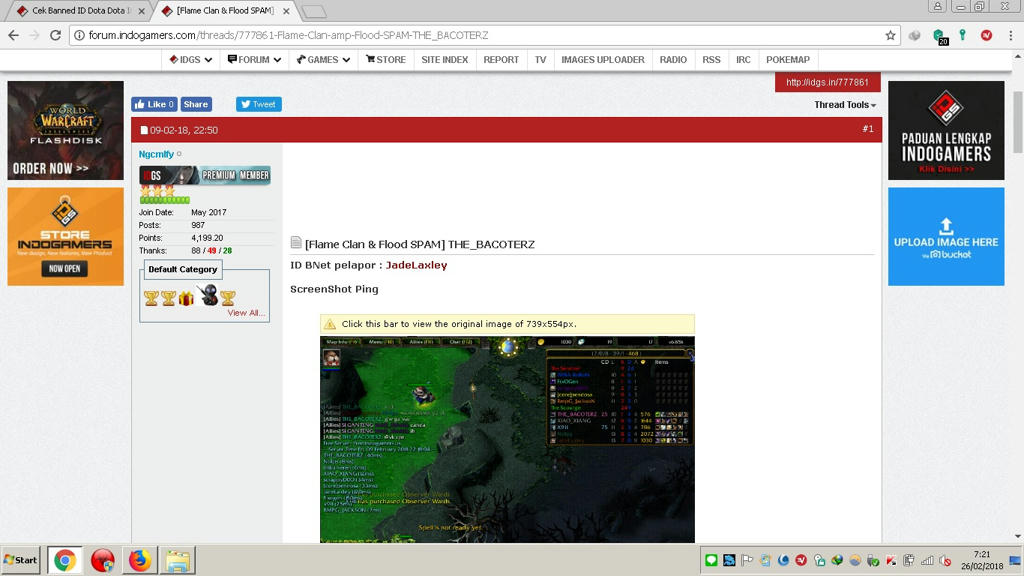
Task: View site information icon in address bar
Action: pyautogui.click(x=79, y=35)
